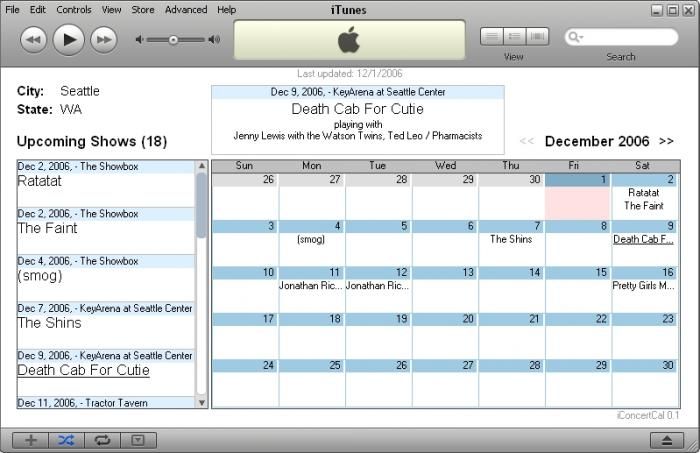Click the Upcoming Shows (18) heading

pos(92,141)
